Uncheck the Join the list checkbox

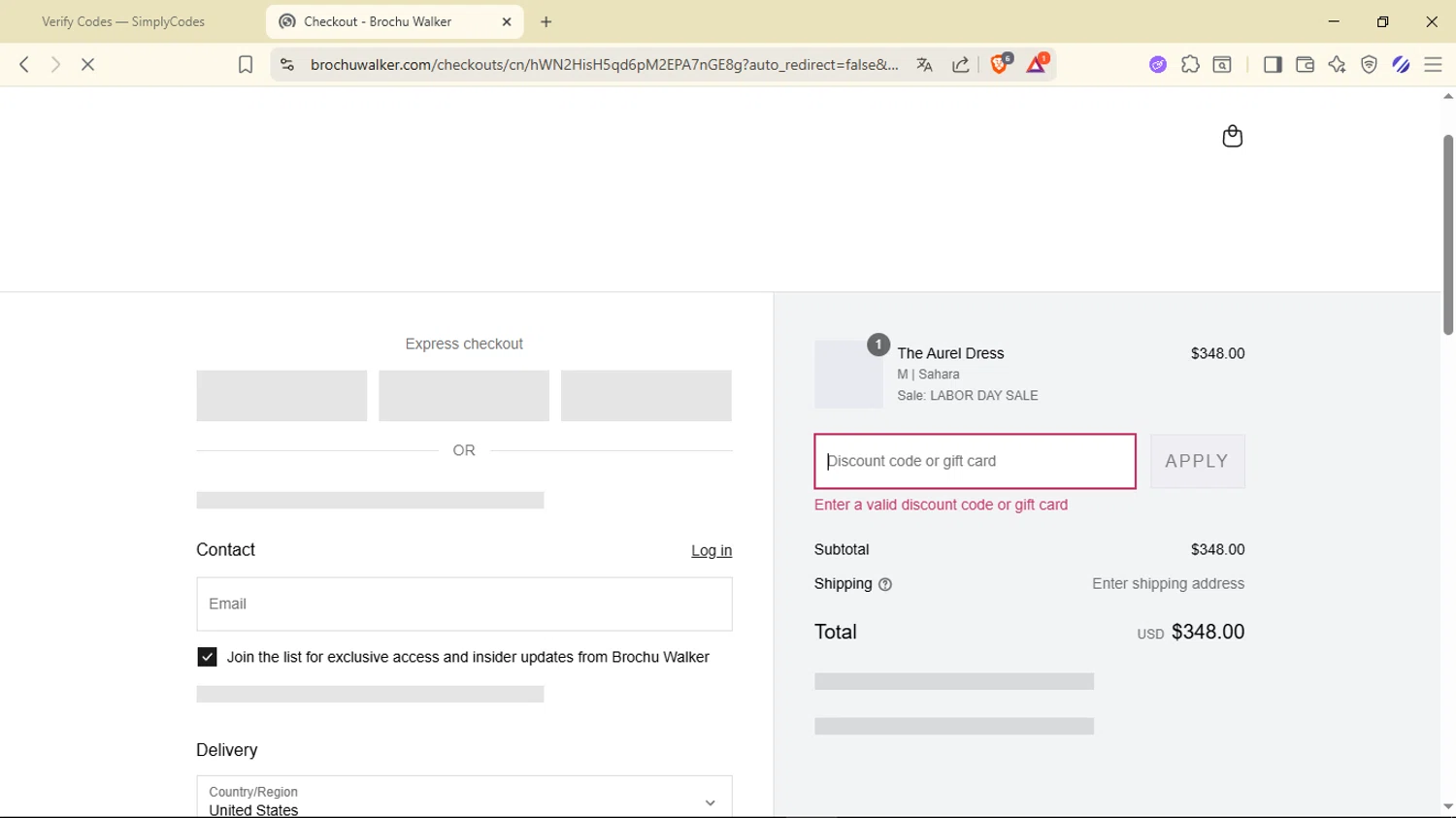[207, 657]
